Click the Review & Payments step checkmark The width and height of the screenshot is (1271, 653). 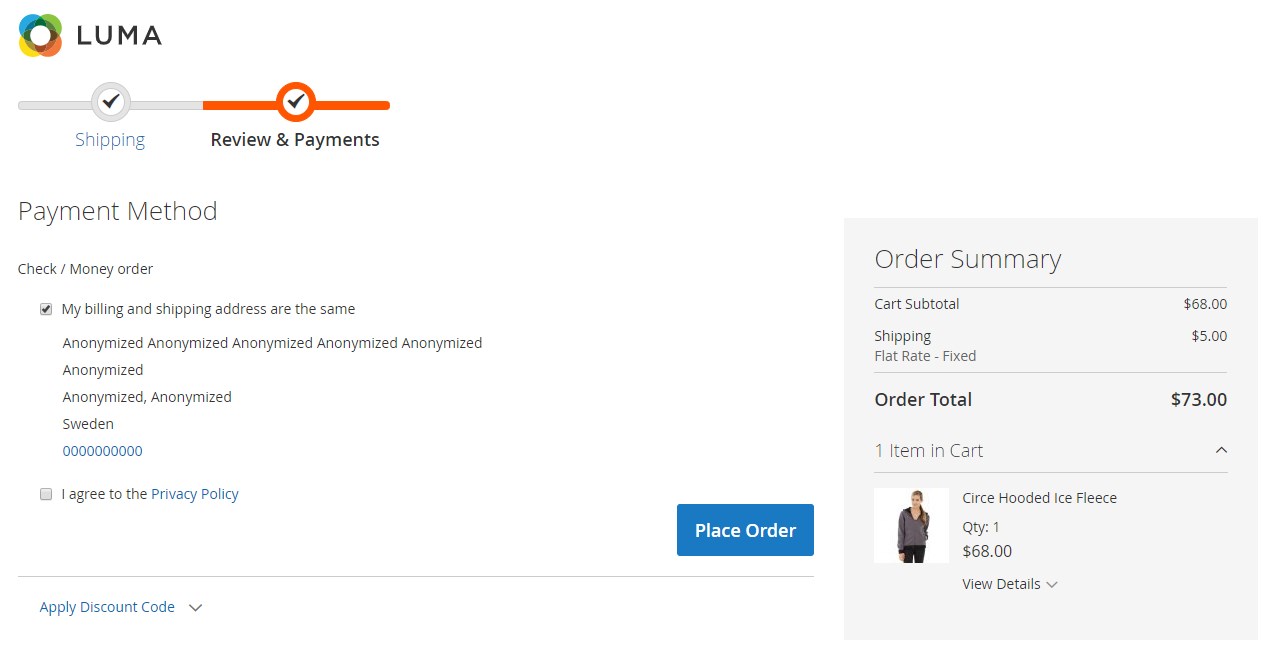pyautogui.click(x=295, y=101)
